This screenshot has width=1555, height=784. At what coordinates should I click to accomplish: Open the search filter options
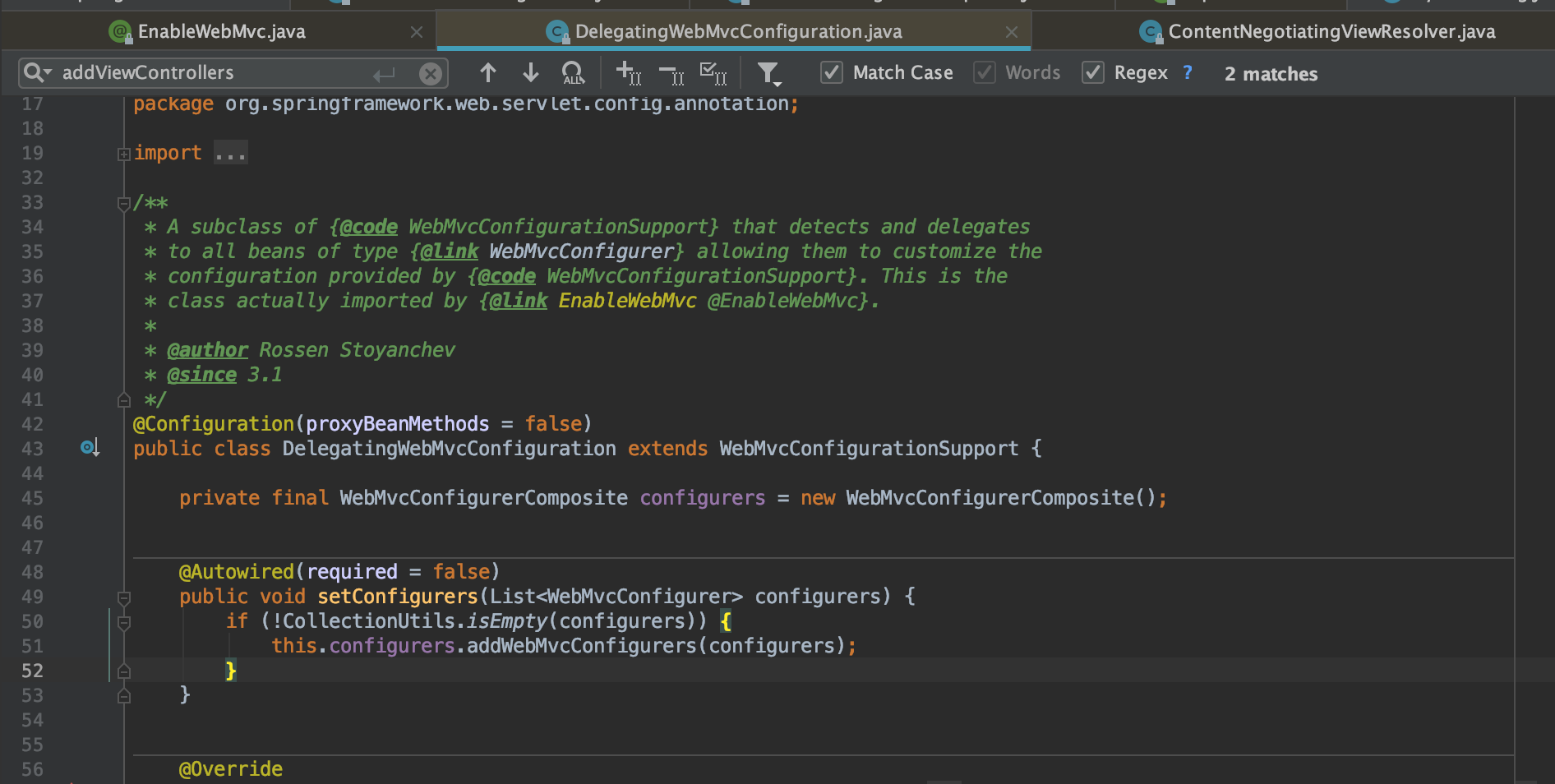click(769, 74)
